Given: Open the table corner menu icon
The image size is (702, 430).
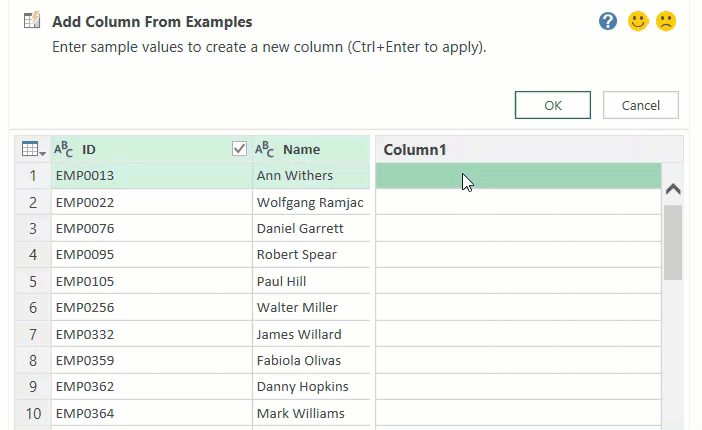Looking at the screenshot, I should coord(33,149).
